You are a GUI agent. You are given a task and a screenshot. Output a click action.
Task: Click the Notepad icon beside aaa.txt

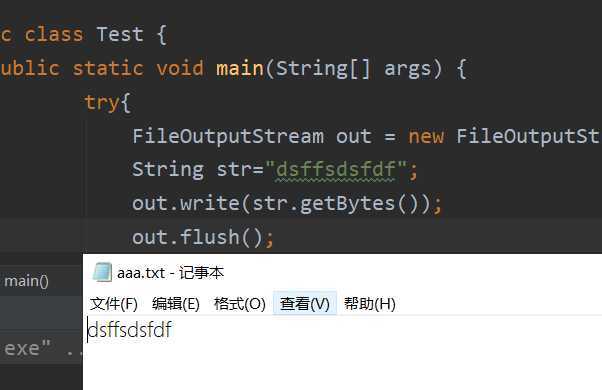tap(102, 272)
